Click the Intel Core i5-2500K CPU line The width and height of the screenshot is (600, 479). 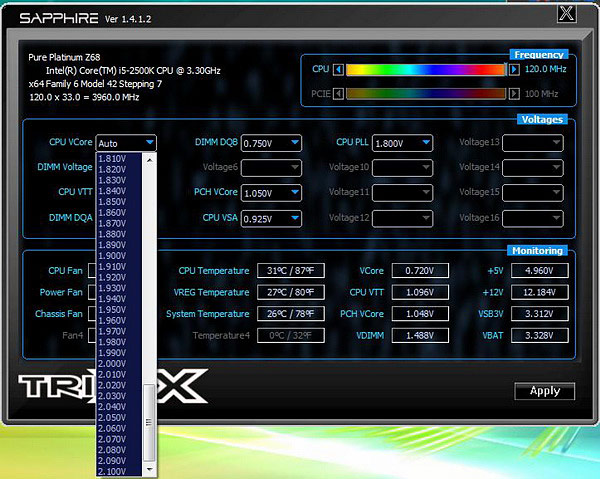[133, 71]
